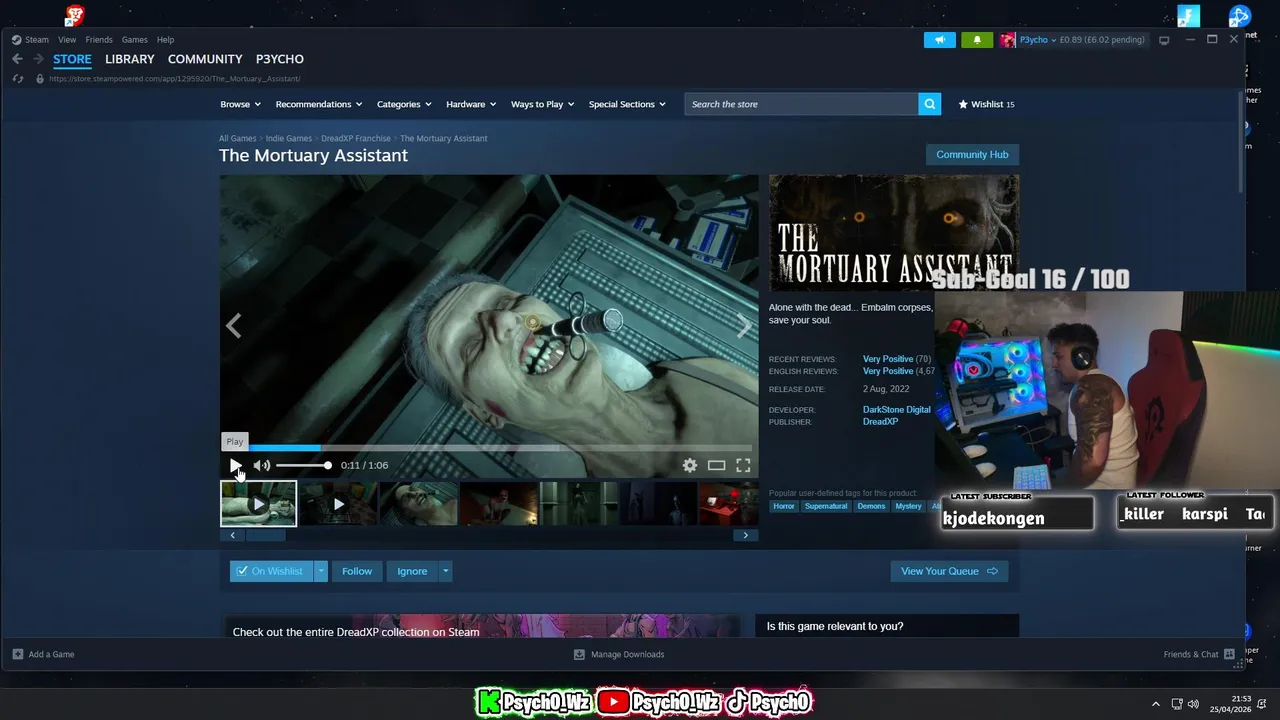The image size is (1280, 720).
Task: Follow the All Games breadcrumb
Action: pos(238,138)
